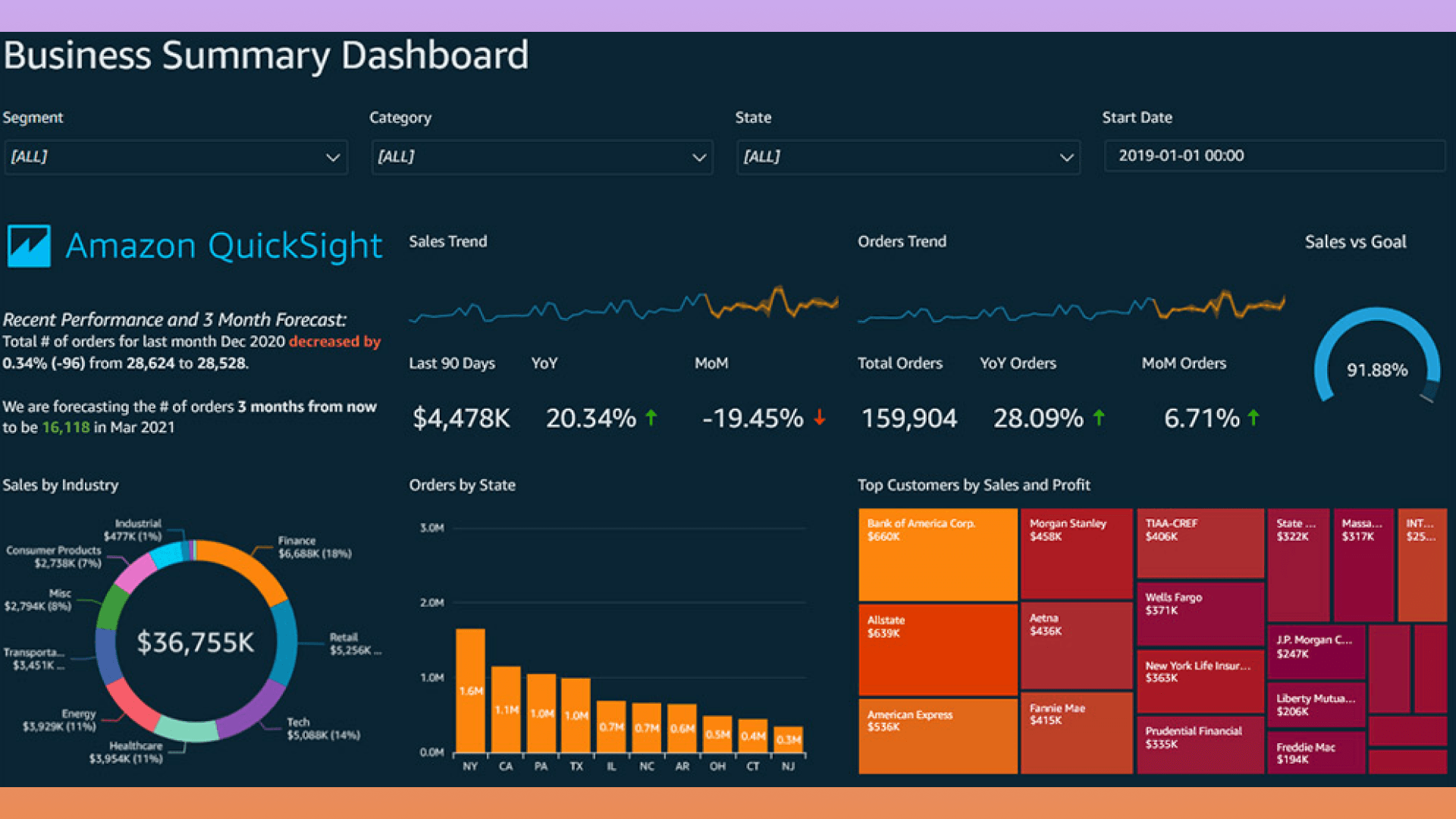The width and height of the screenshot is (1456, 819).
Task: Select the Liberty Mutua... $206K tile
Action: (x=1316, y=704)
